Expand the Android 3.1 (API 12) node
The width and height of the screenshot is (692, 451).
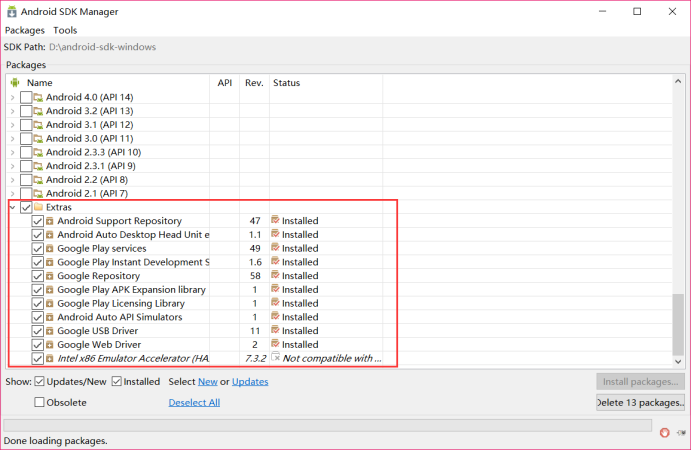(x=12, y=125)
